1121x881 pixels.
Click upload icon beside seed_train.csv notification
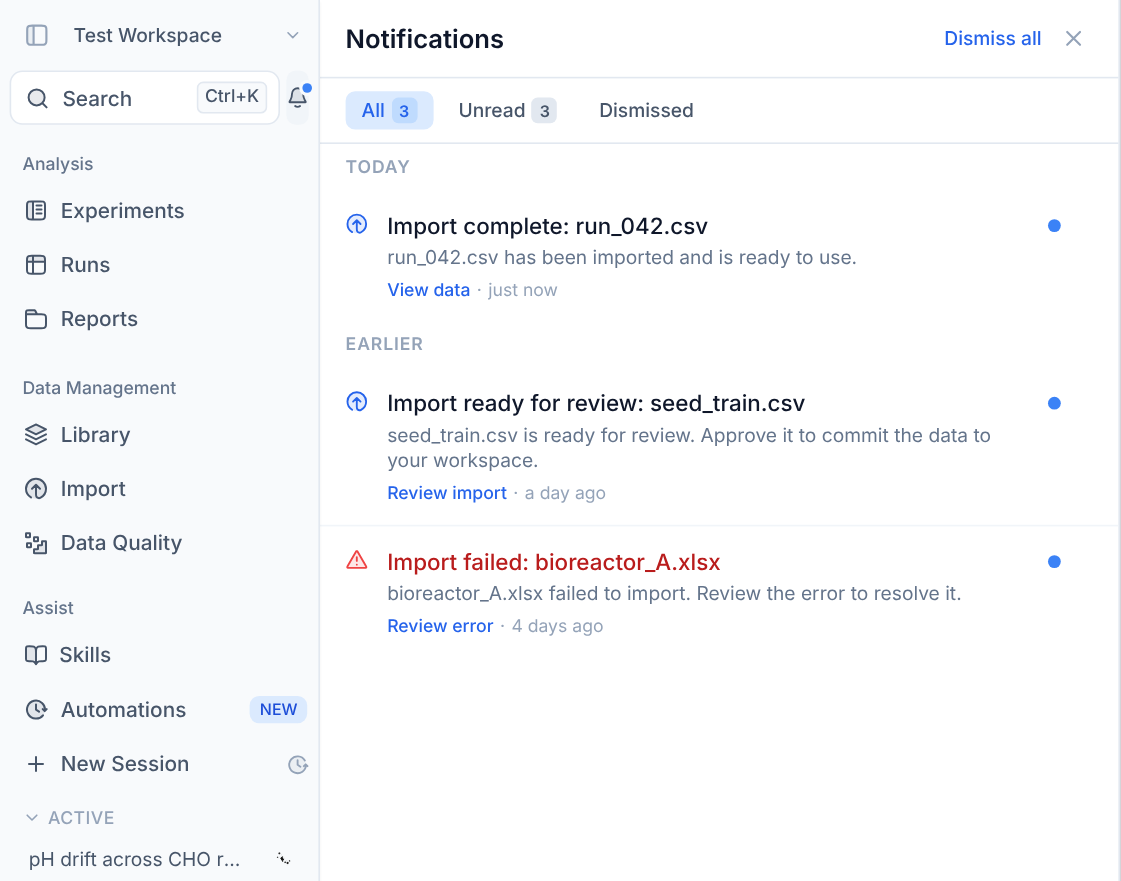(357, 402)
